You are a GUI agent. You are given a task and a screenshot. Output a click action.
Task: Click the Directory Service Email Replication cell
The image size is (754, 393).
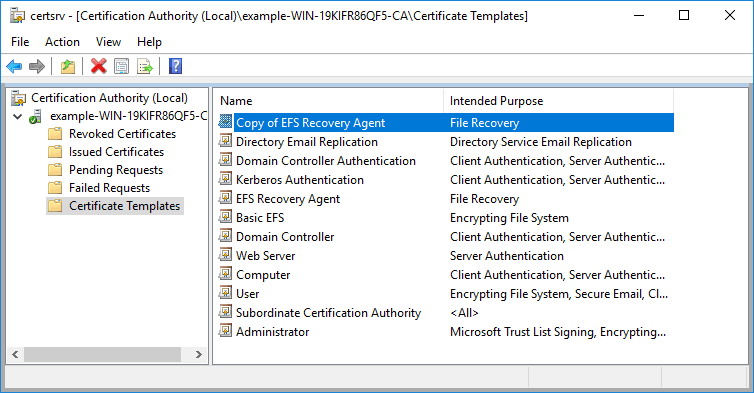tap(541, 142)
